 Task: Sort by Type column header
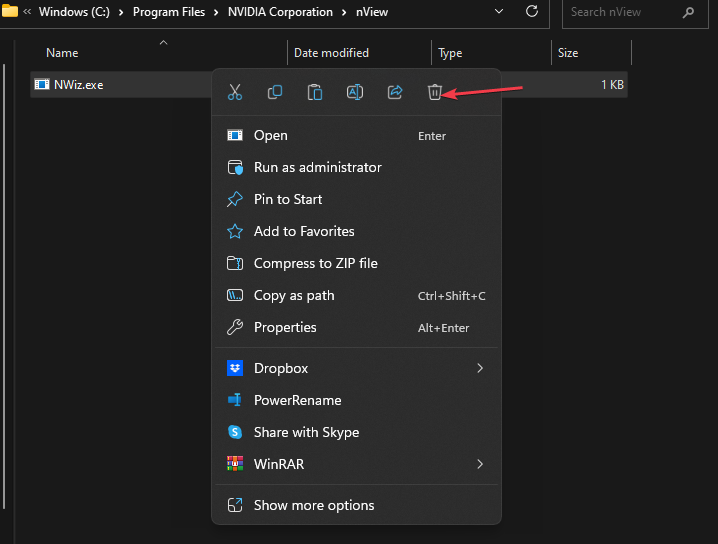coord(450,53)
